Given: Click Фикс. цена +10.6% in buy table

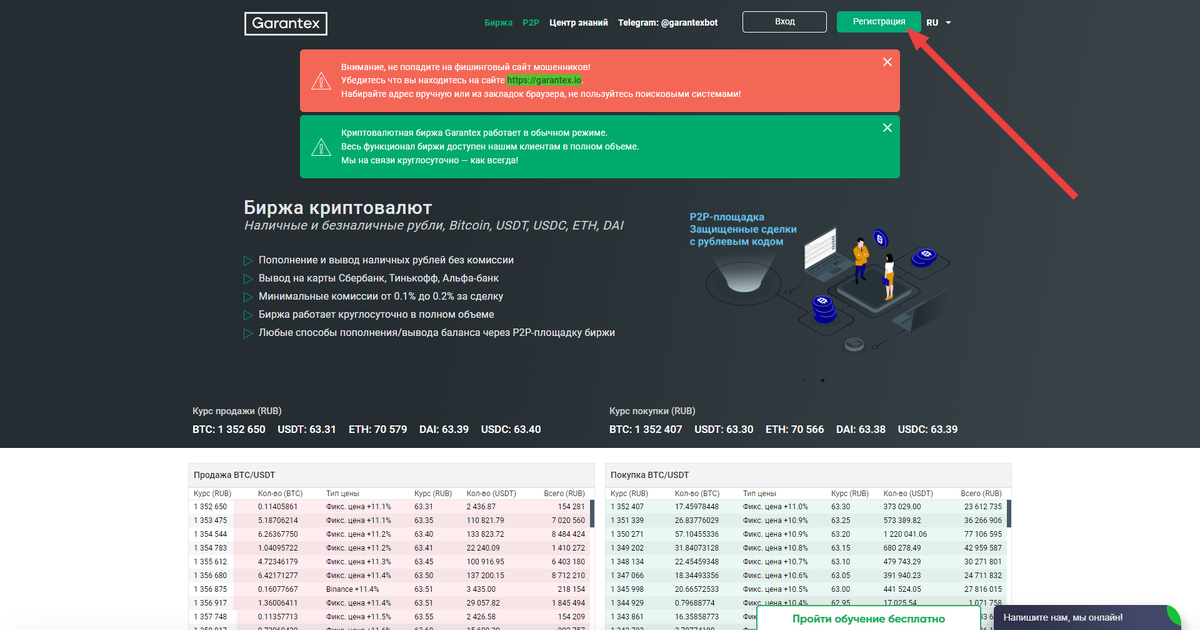Looking at the screenshot, I should (776, 576).
